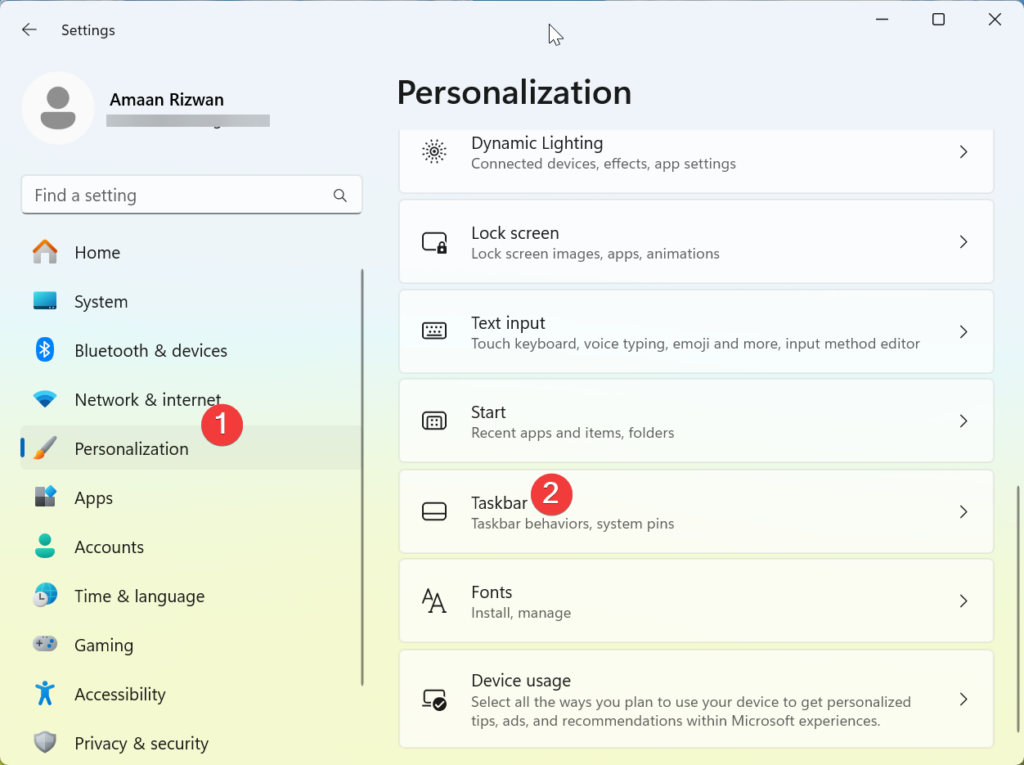Click the main content scrollbar
This screenshot has height=765, width=1024.
(x=1018, y=609)
